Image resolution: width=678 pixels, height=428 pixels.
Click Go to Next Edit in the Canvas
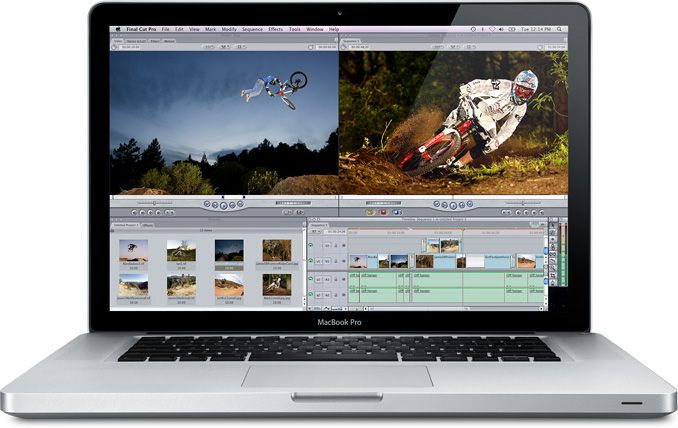(x=470, y=204)
